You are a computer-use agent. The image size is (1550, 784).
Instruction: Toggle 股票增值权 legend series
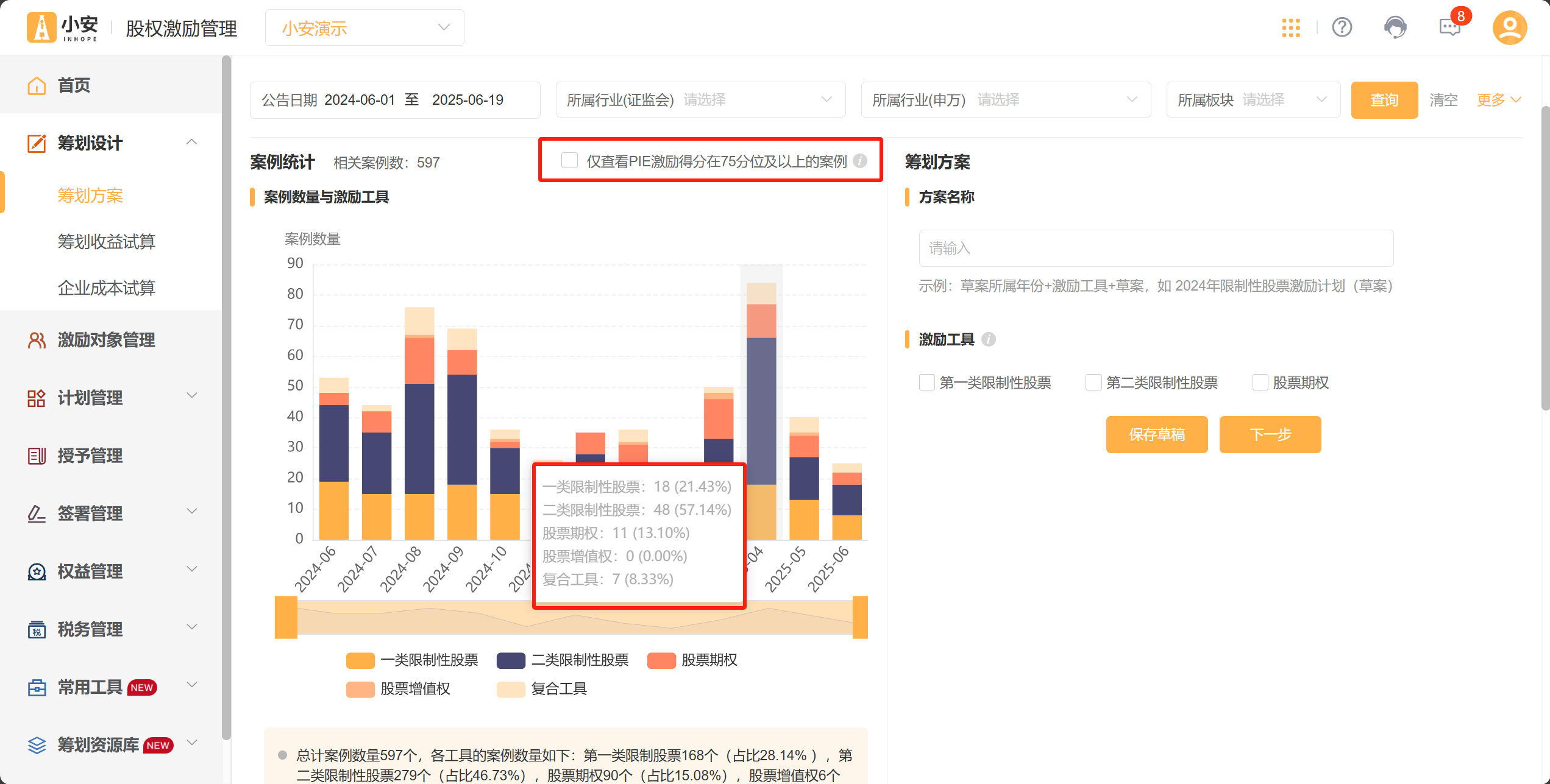398,689
